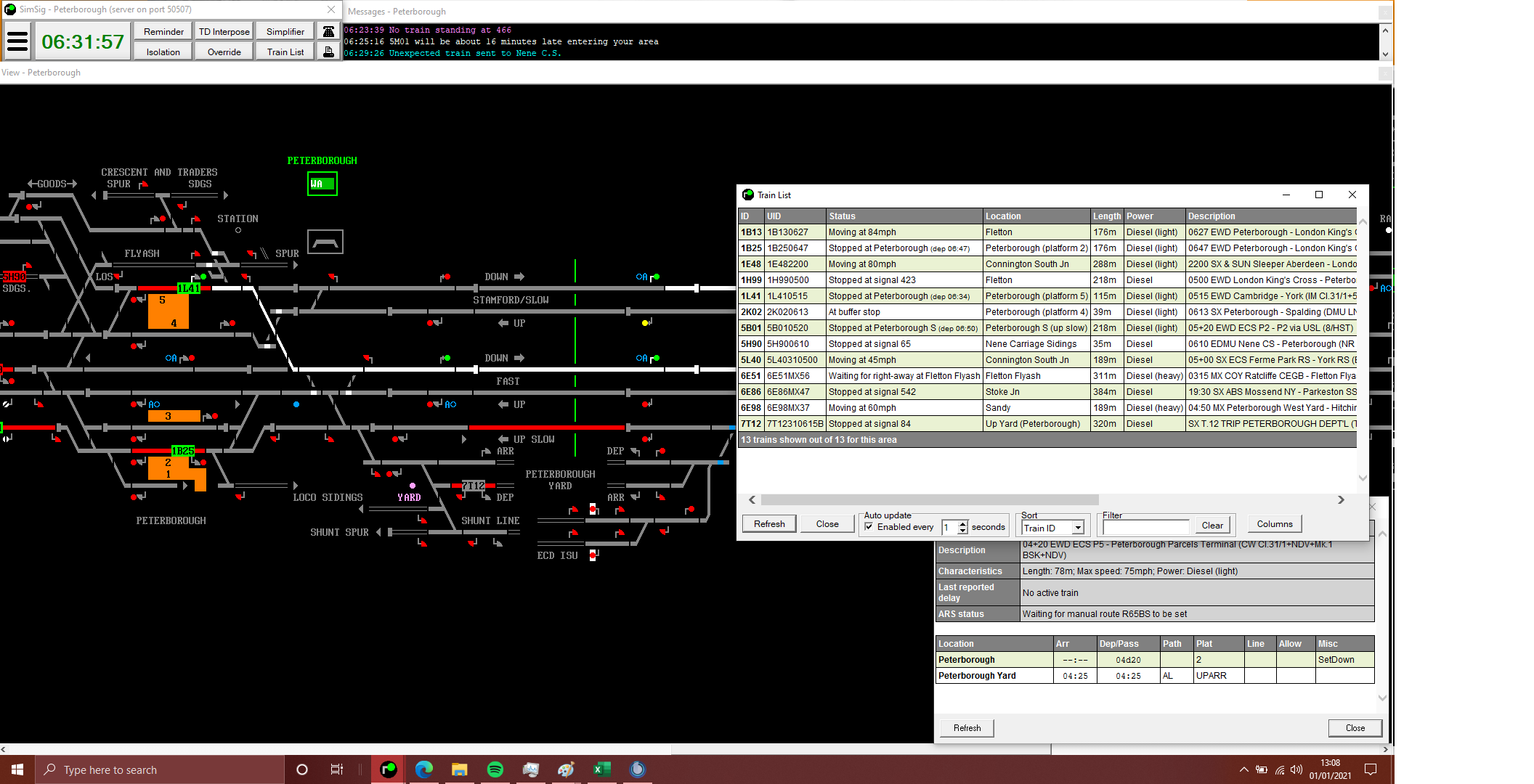This screenshot has width=1534, height=784.
Task: Click the blue dot on the Up Fast line
Action: tap(296, 404)
